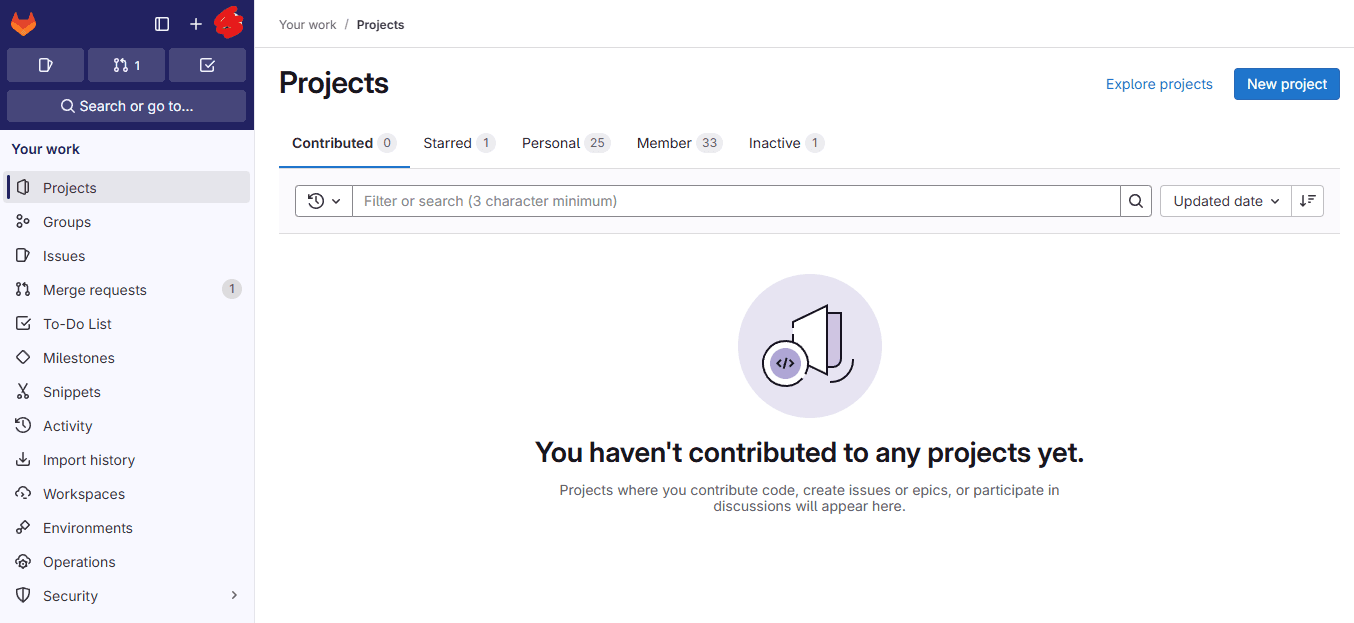Toggle the sidebar panel layout
This screenshot has width=1354, height=623.
[161, 23]
